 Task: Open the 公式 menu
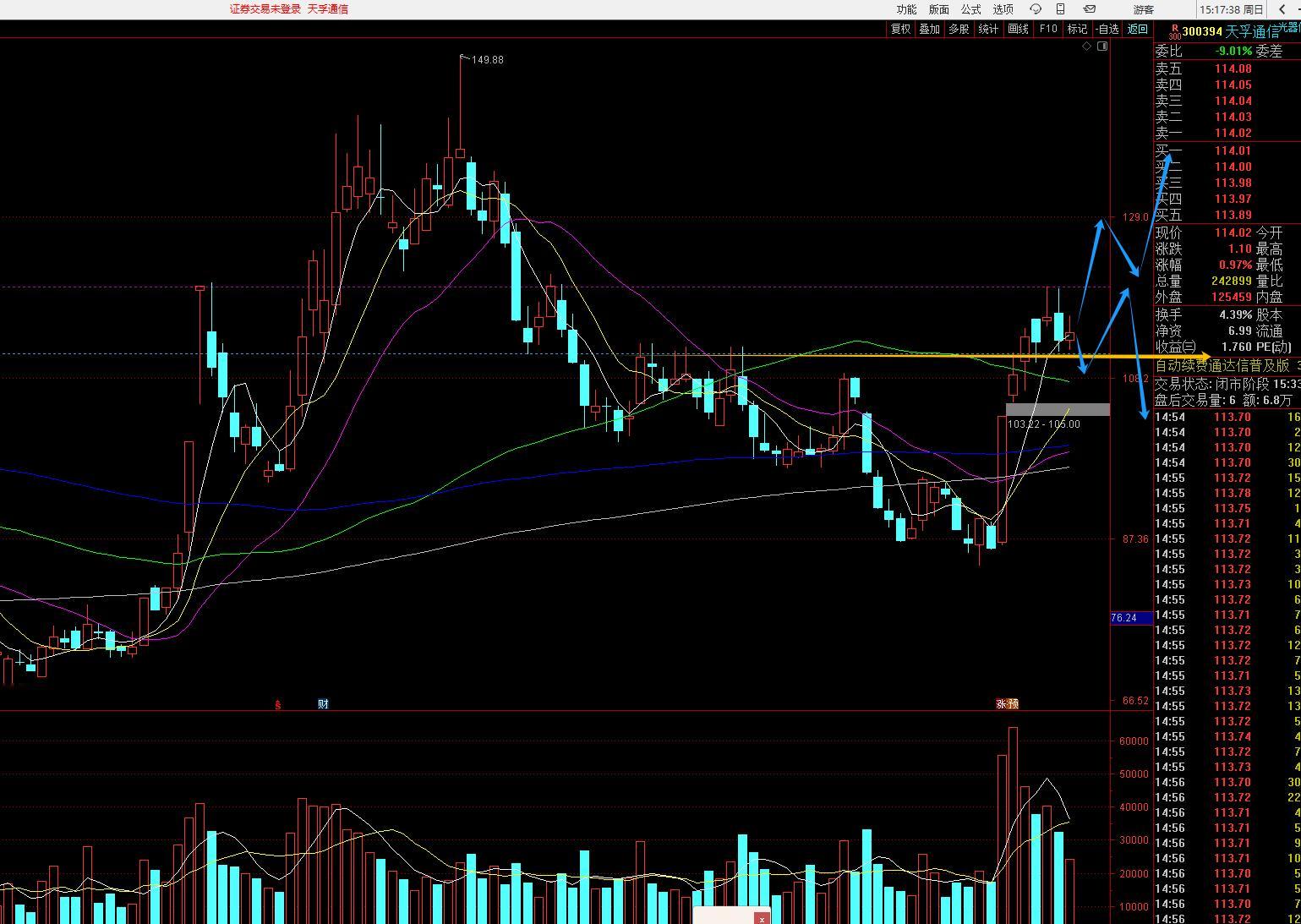(x=970, y=9)
